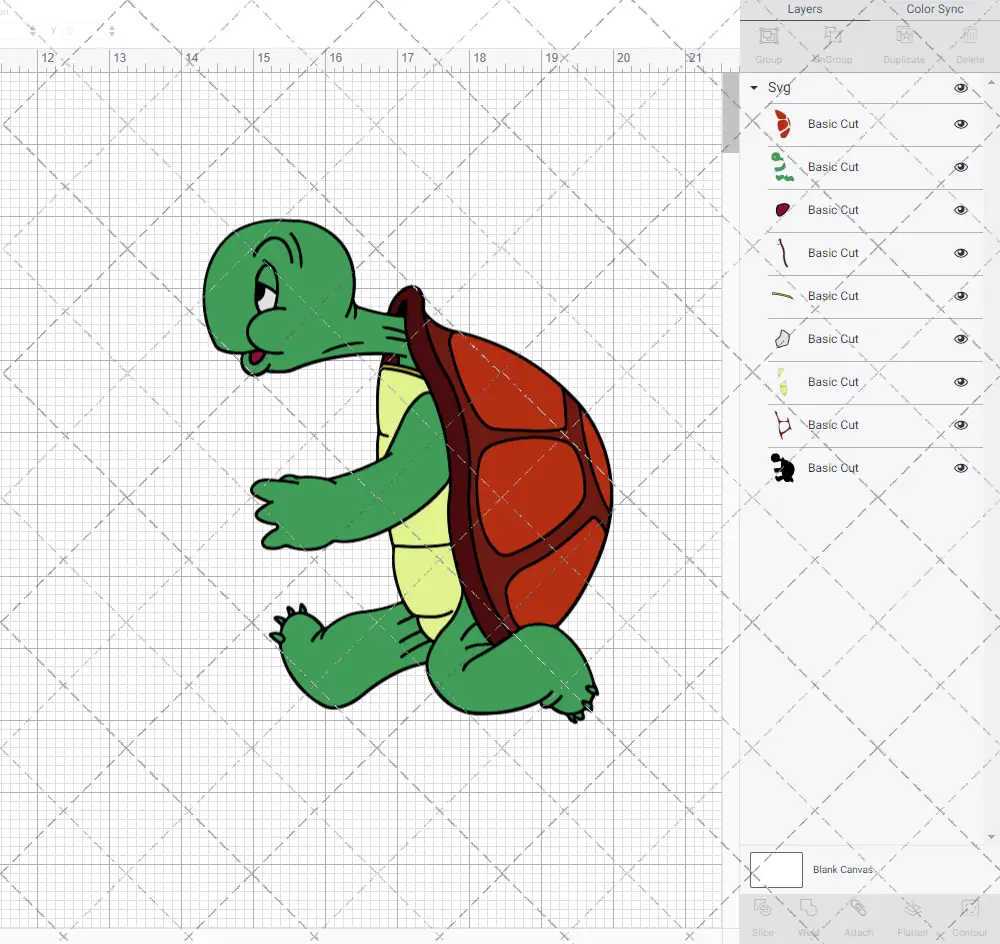Click the UnGroup icon in the layers toolbar
This screenshot has height=944, width=1000.
click(x=832, y=36)
